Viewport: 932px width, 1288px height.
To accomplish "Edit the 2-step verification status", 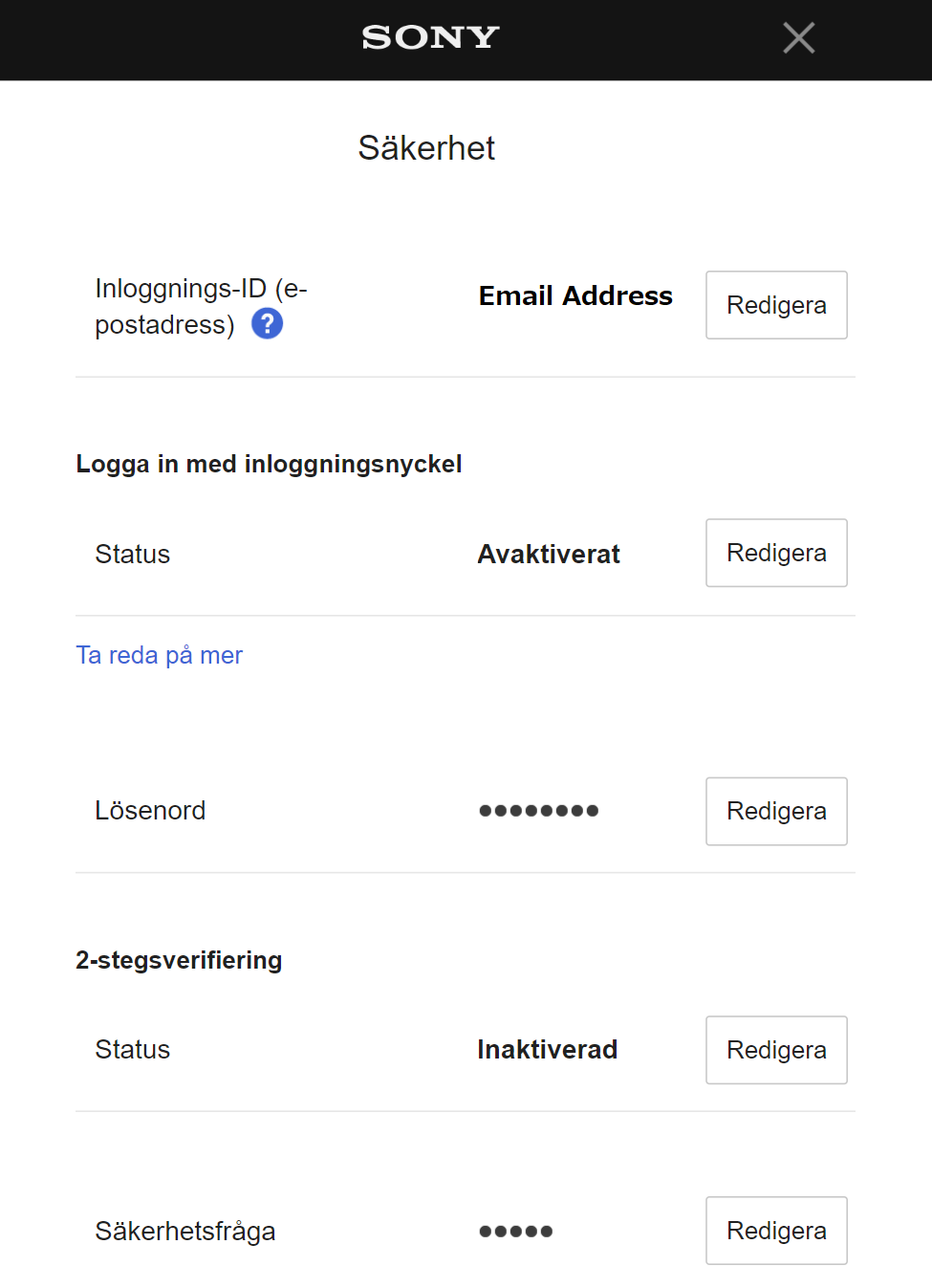I will 776,1050.
